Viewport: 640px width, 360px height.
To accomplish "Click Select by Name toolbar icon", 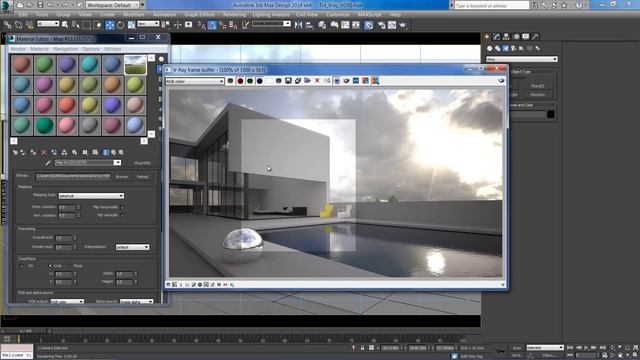I will (x=76, y=25).
